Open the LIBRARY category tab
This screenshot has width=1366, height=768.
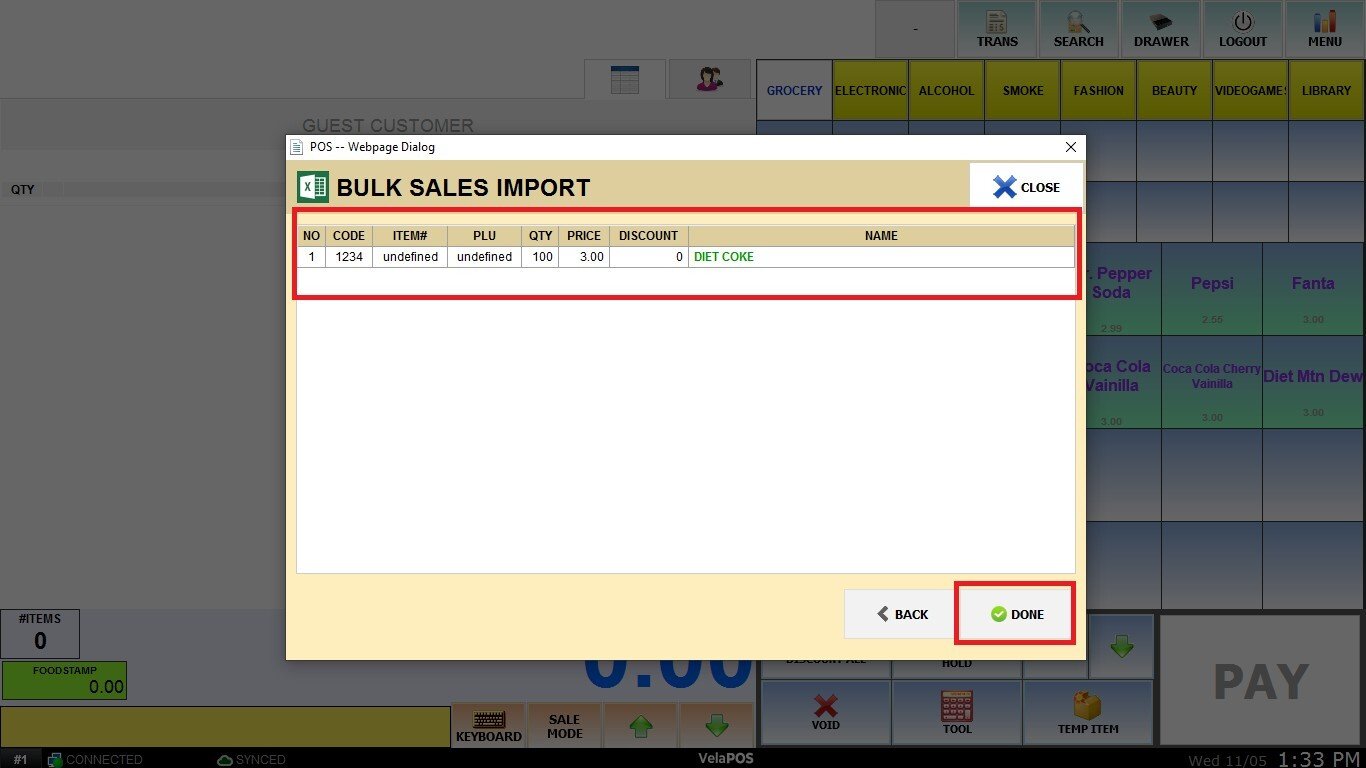point(1326,90)
